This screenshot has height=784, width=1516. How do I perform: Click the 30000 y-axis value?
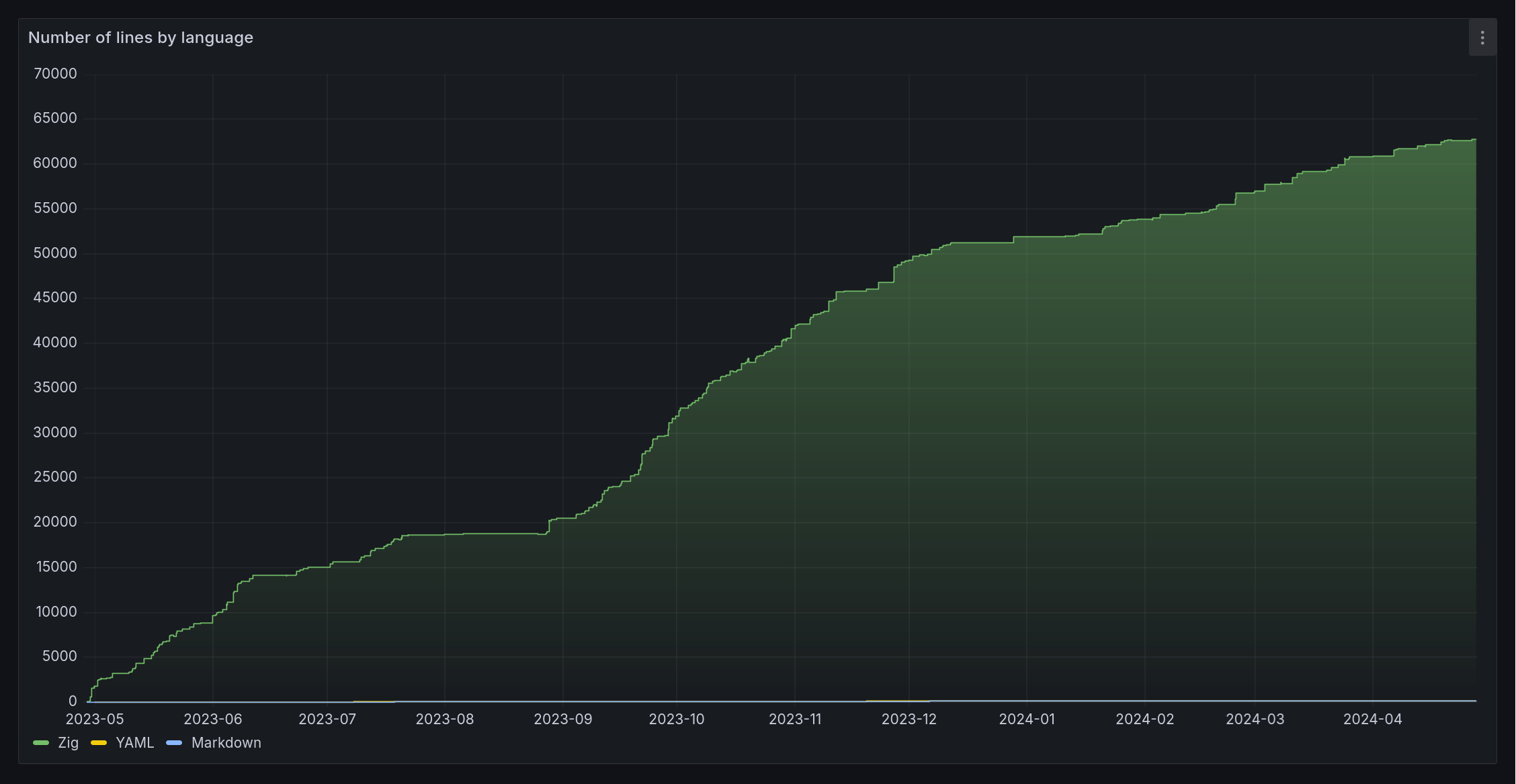pyautogui.click(x=55, y=433)
